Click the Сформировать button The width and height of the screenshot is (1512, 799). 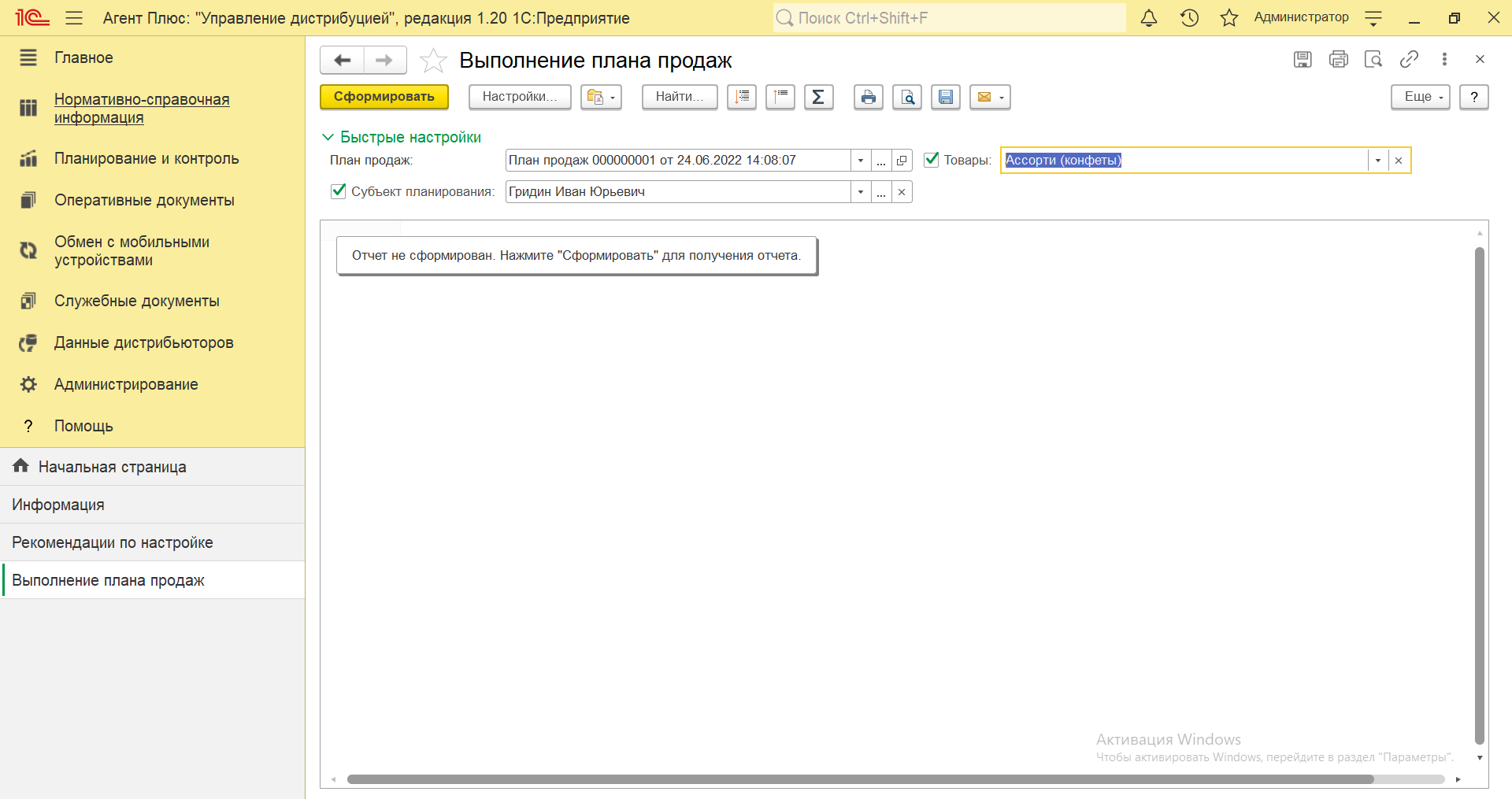(x=384, y=97)
